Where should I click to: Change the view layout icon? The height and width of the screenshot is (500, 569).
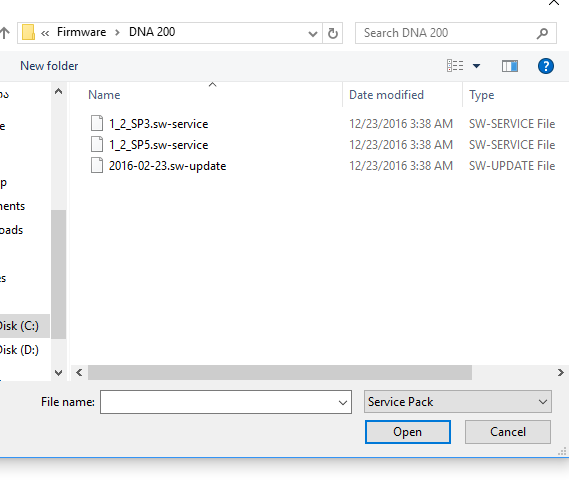(x=455, y=66)
